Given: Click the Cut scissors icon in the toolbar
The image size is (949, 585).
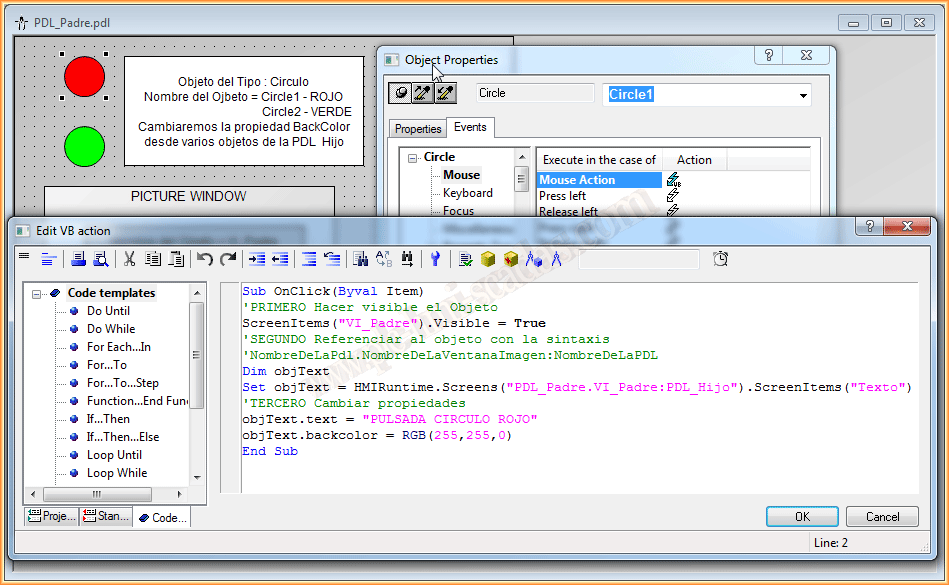Looking at the screenshot, I should (x=129, y=259).
